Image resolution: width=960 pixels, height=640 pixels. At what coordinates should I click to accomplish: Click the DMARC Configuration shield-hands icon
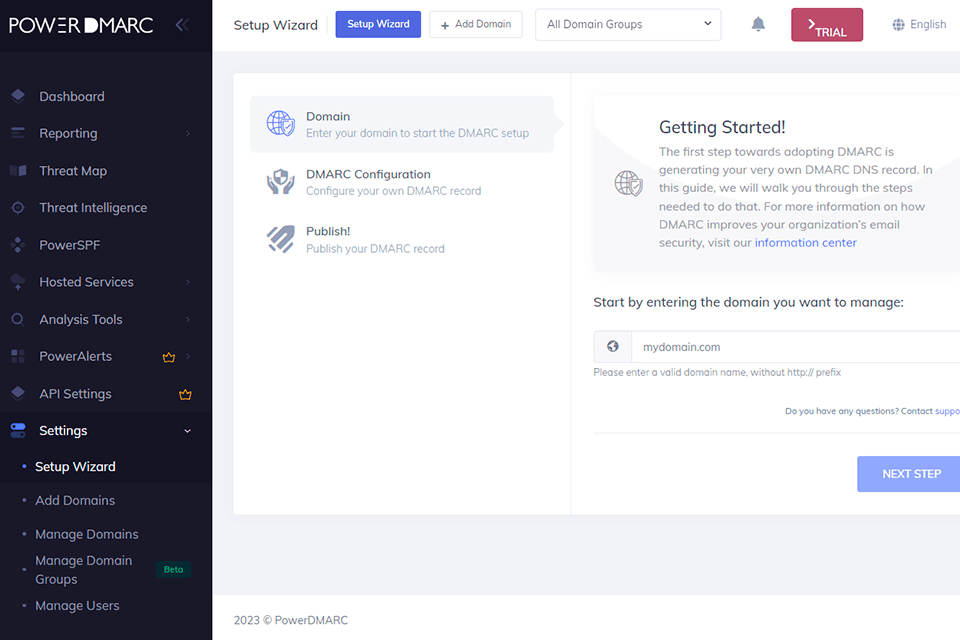[x=280, y=181]
